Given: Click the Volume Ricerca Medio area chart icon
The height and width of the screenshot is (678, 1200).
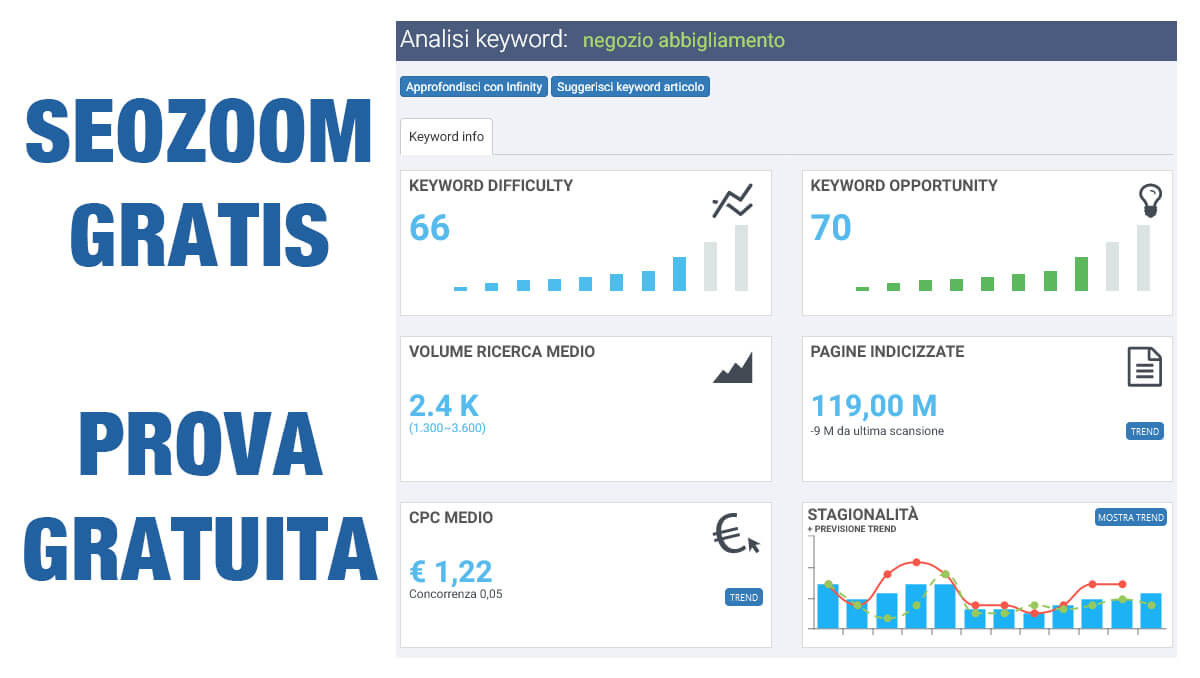Looking at the screenshot, I should point(732,369).
